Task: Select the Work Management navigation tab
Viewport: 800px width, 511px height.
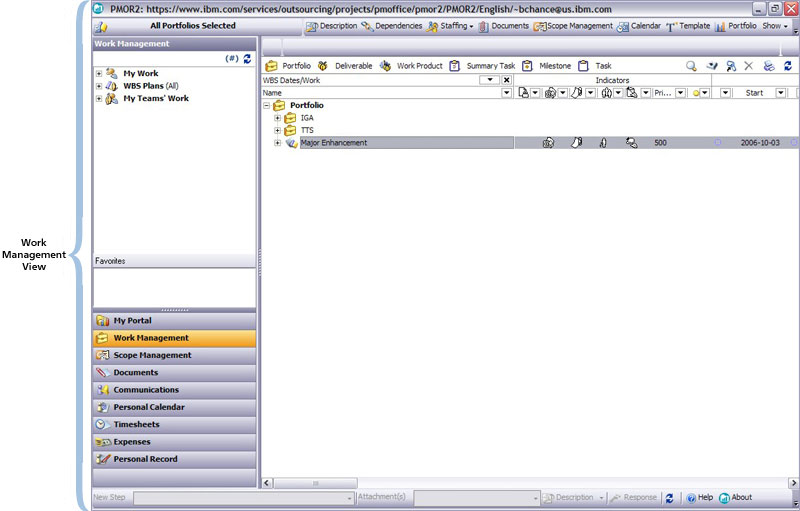Action: pyautogui.click(x=174, y=338)
